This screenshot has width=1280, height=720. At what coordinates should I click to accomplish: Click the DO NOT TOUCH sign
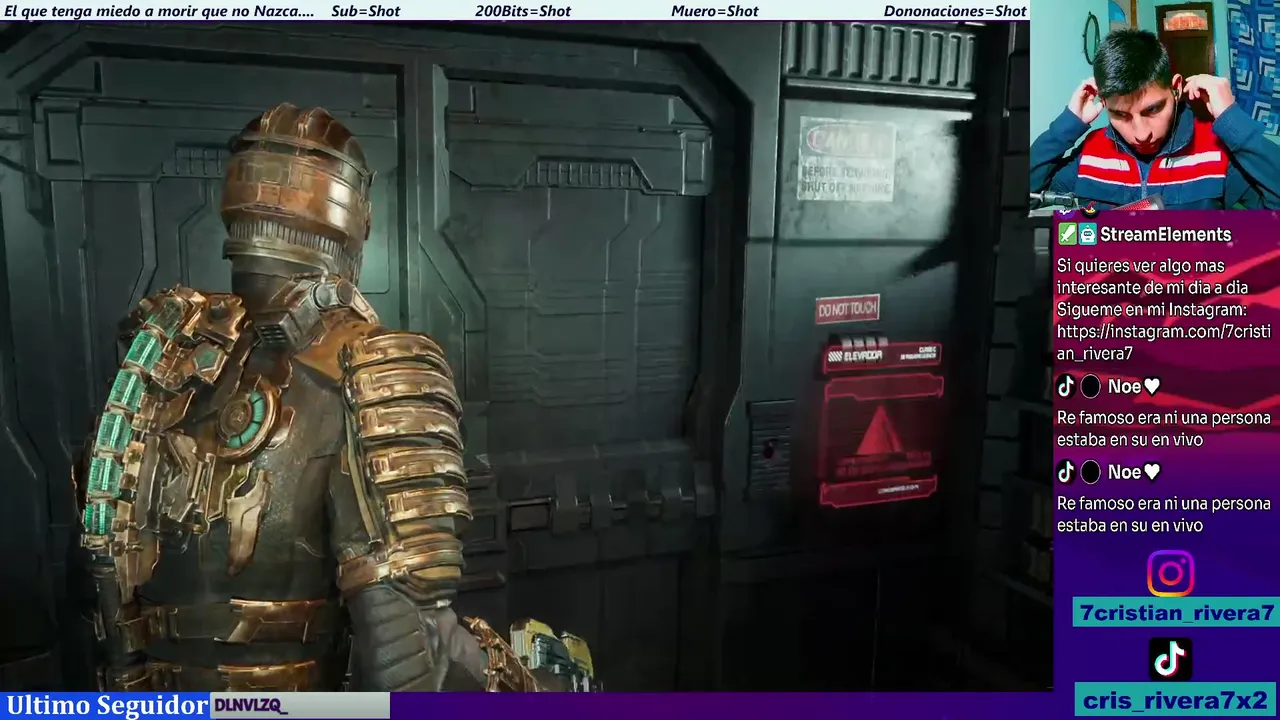click(x=848, y=310)
